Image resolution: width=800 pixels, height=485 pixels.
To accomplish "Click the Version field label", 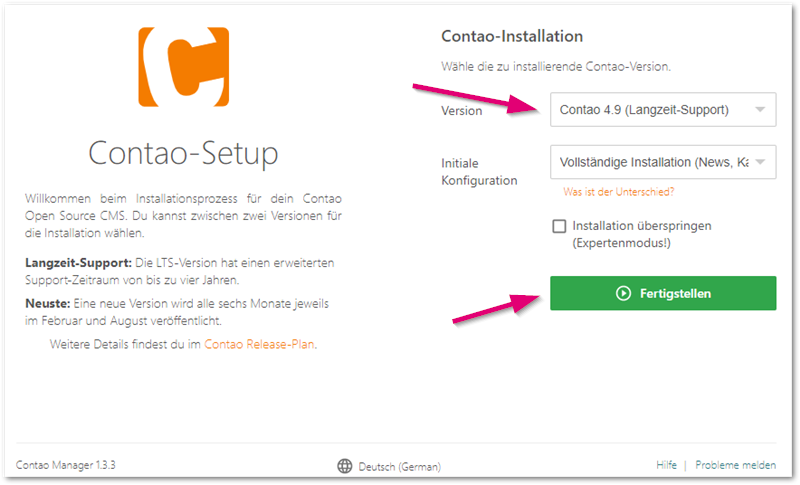I will pos(461,111).
